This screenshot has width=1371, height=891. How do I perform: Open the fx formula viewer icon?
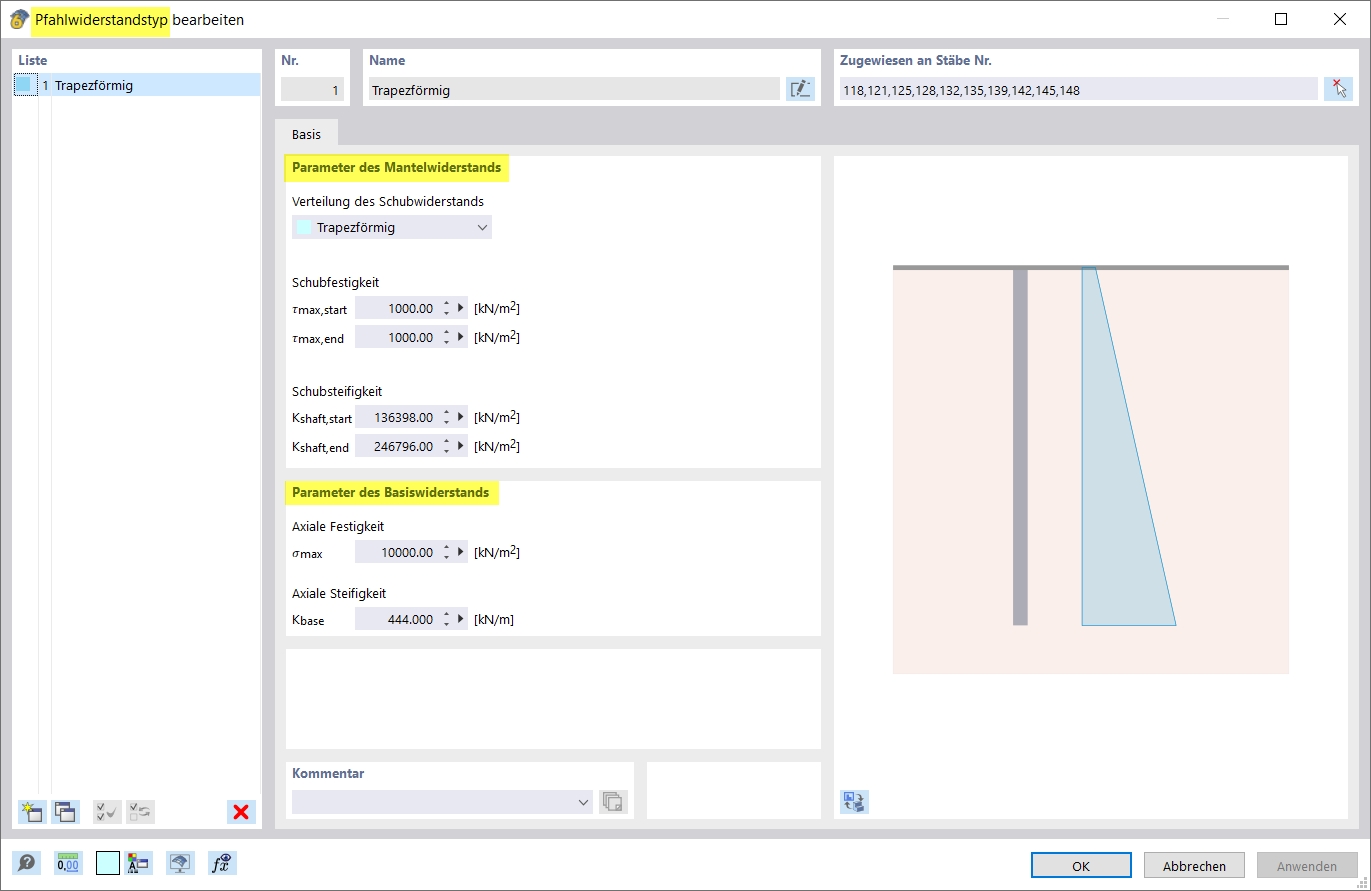[x=222, y=863]
